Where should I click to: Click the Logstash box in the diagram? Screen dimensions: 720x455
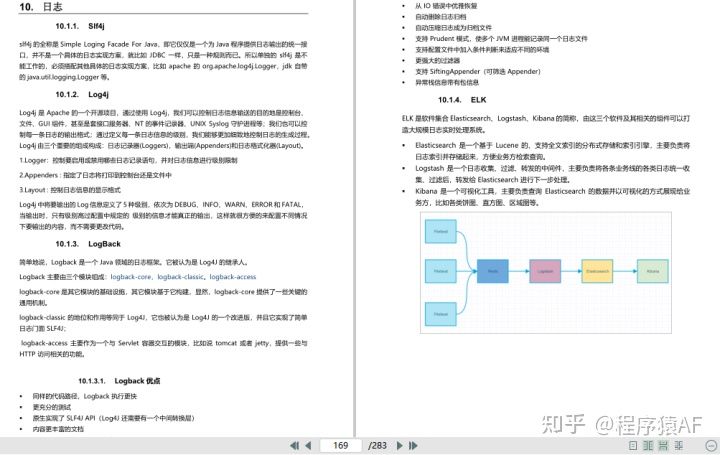point(545,271)
